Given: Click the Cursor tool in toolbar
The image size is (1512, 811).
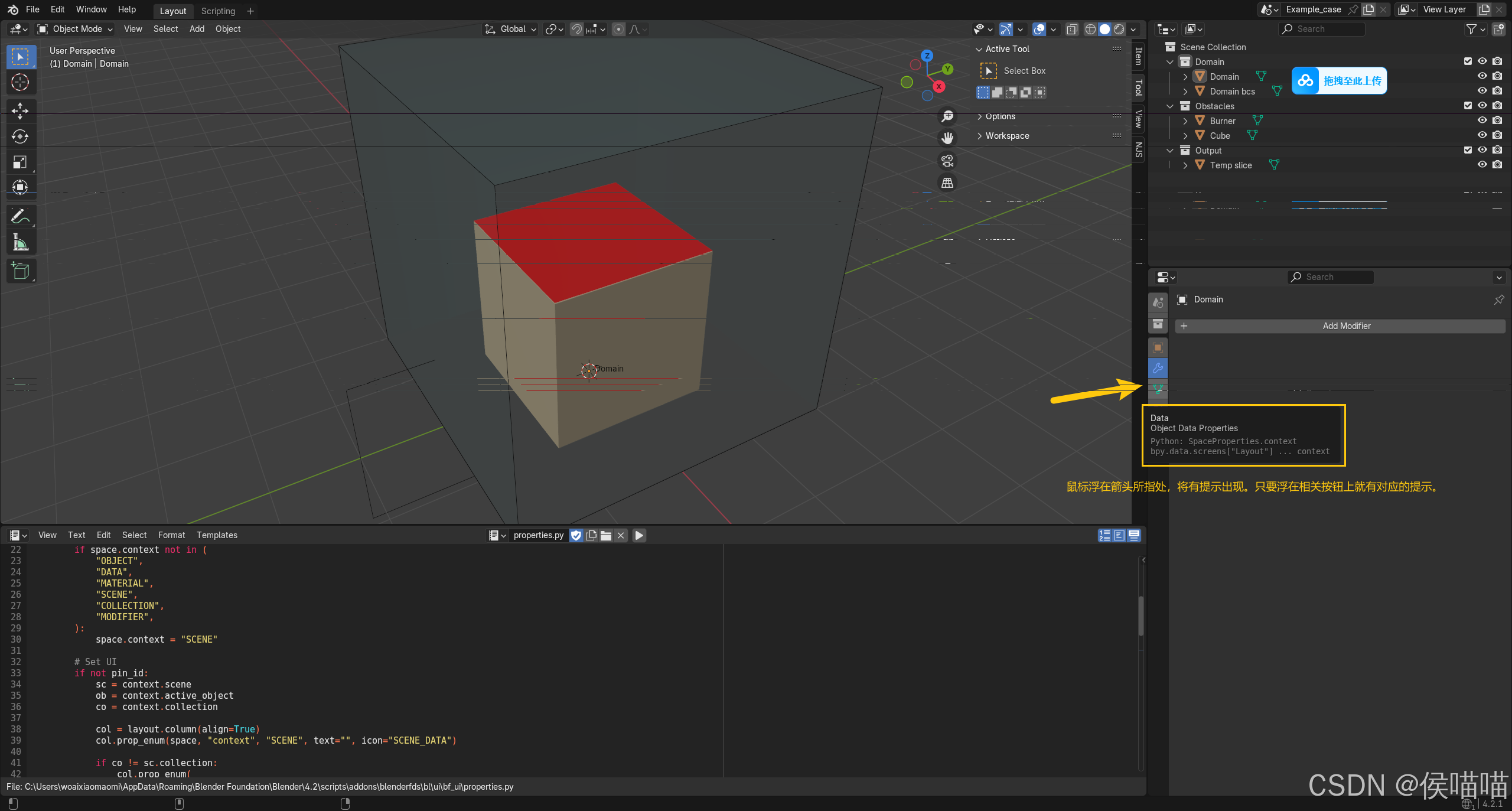Looking at the screenshot, I should click(21, 81).
